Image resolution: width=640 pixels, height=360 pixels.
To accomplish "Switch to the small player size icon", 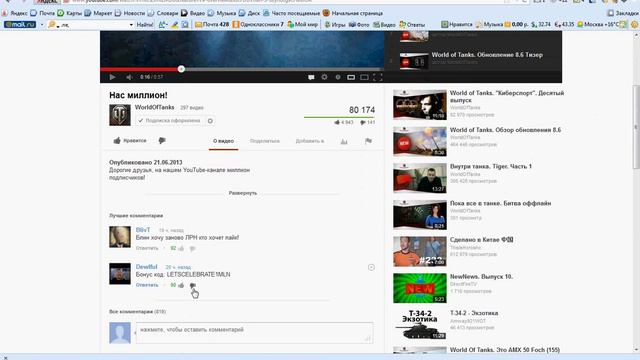I will point(351,77).
